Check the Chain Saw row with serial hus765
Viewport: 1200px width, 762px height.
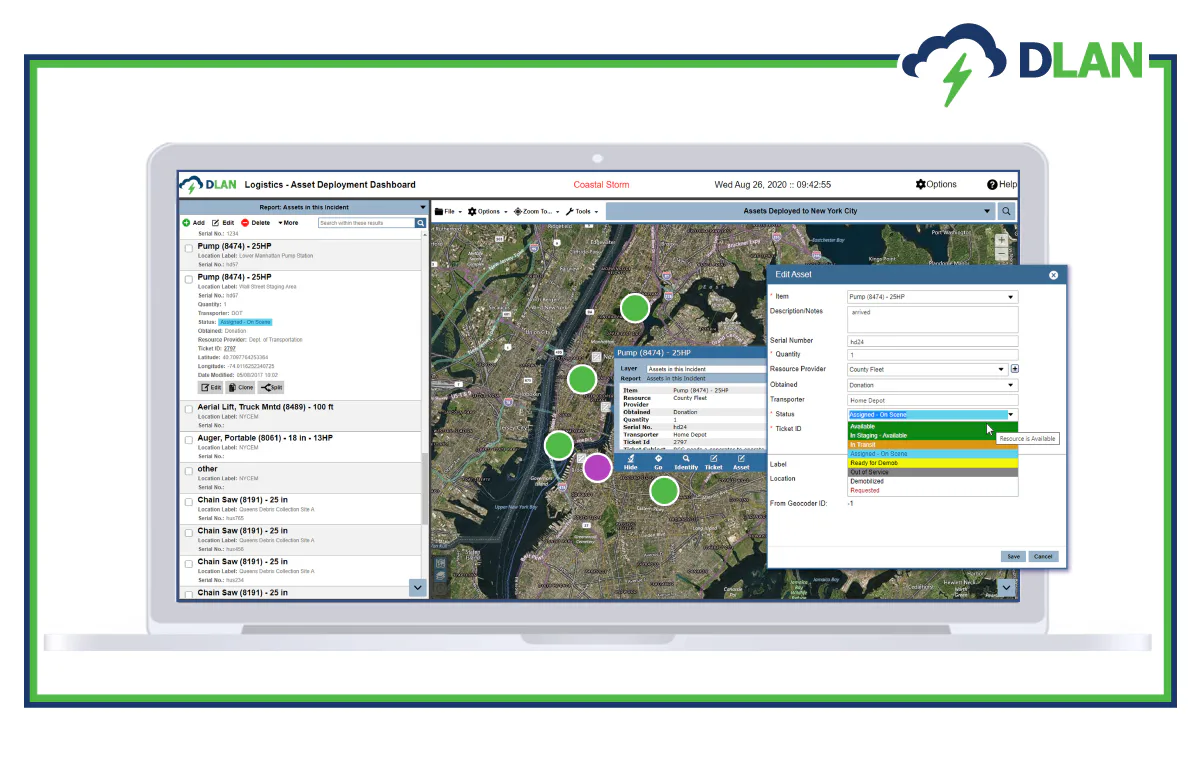point(189,502)
